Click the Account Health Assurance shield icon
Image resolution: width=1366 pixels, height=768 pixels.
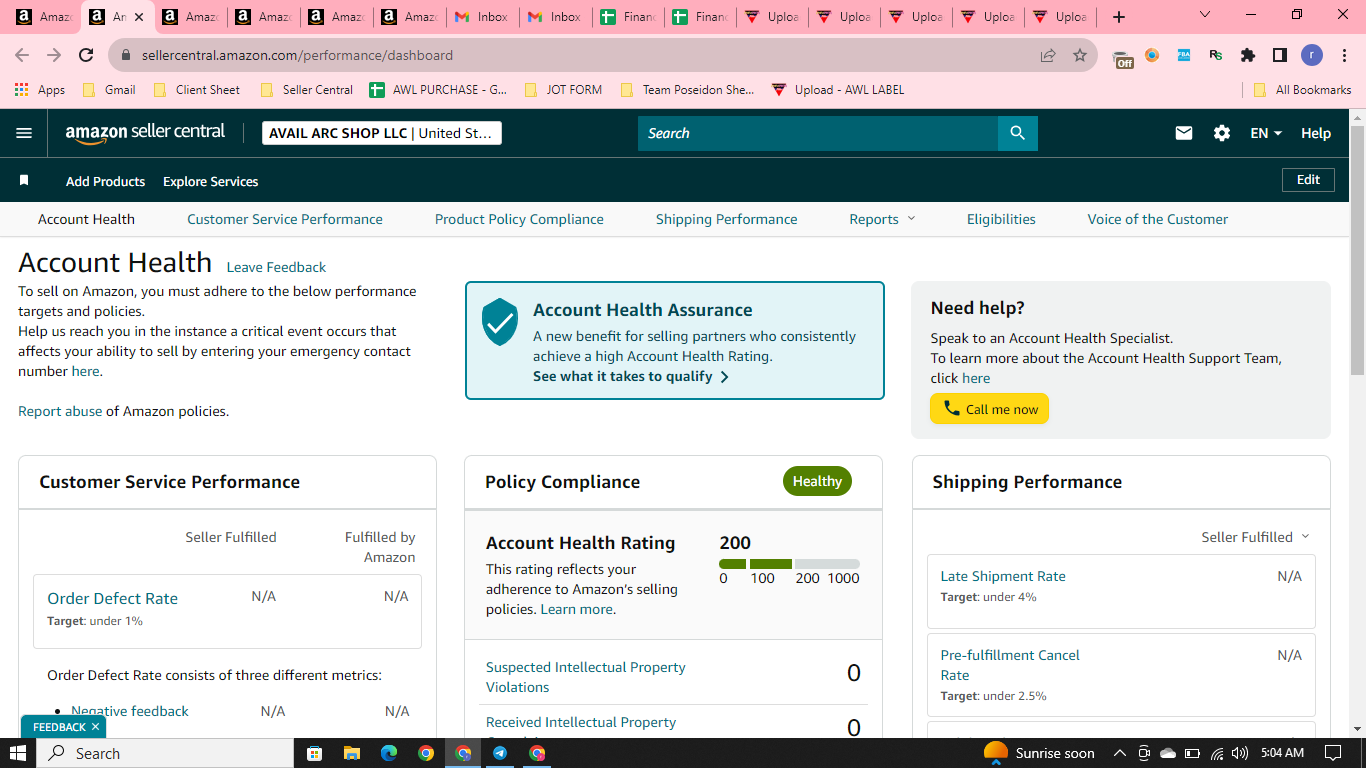[500, 322]
